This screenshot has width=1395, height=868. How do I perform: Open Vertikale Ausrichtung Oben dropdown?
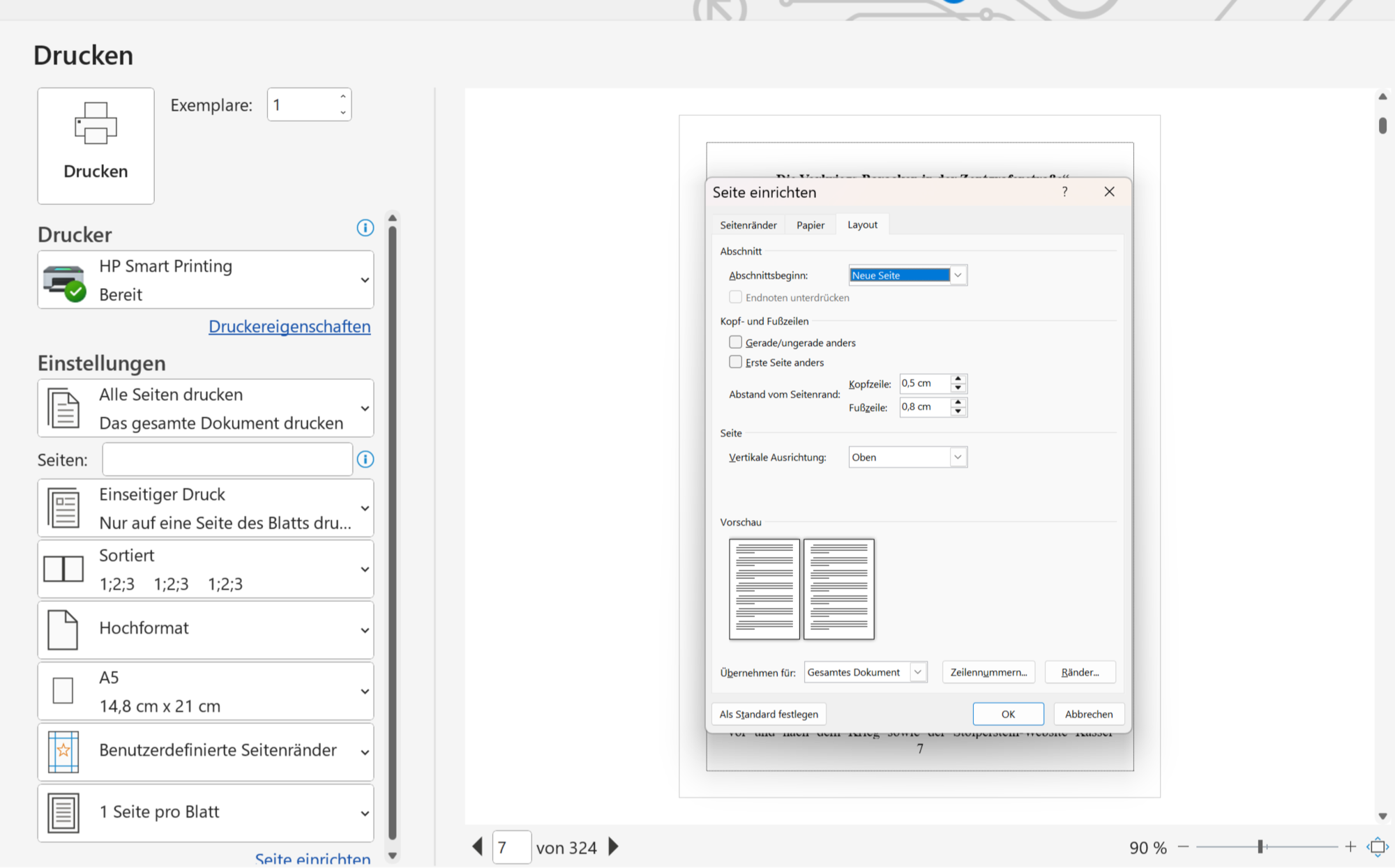click(x=907, y=457)
